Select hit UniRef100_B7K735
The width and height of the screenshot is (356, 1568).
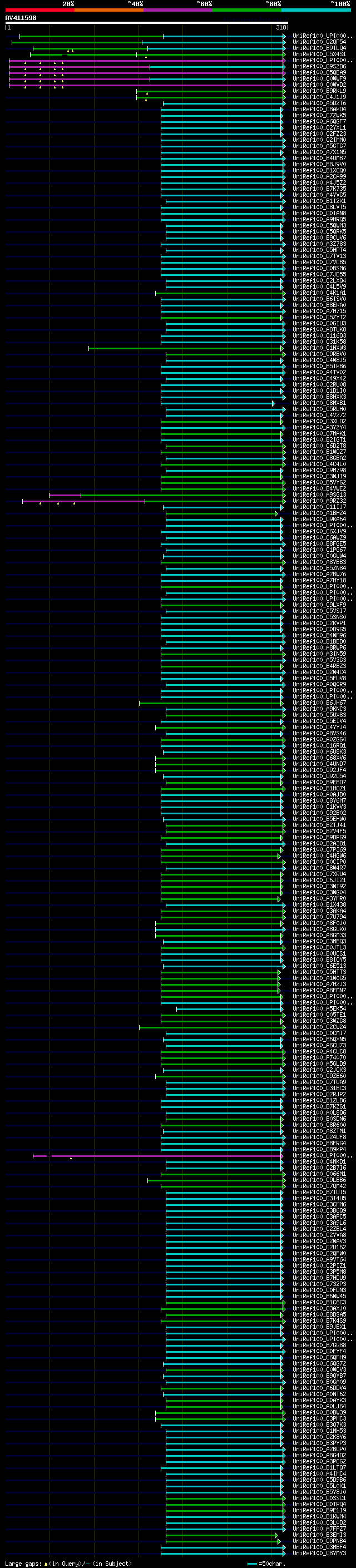click(319, 189)
